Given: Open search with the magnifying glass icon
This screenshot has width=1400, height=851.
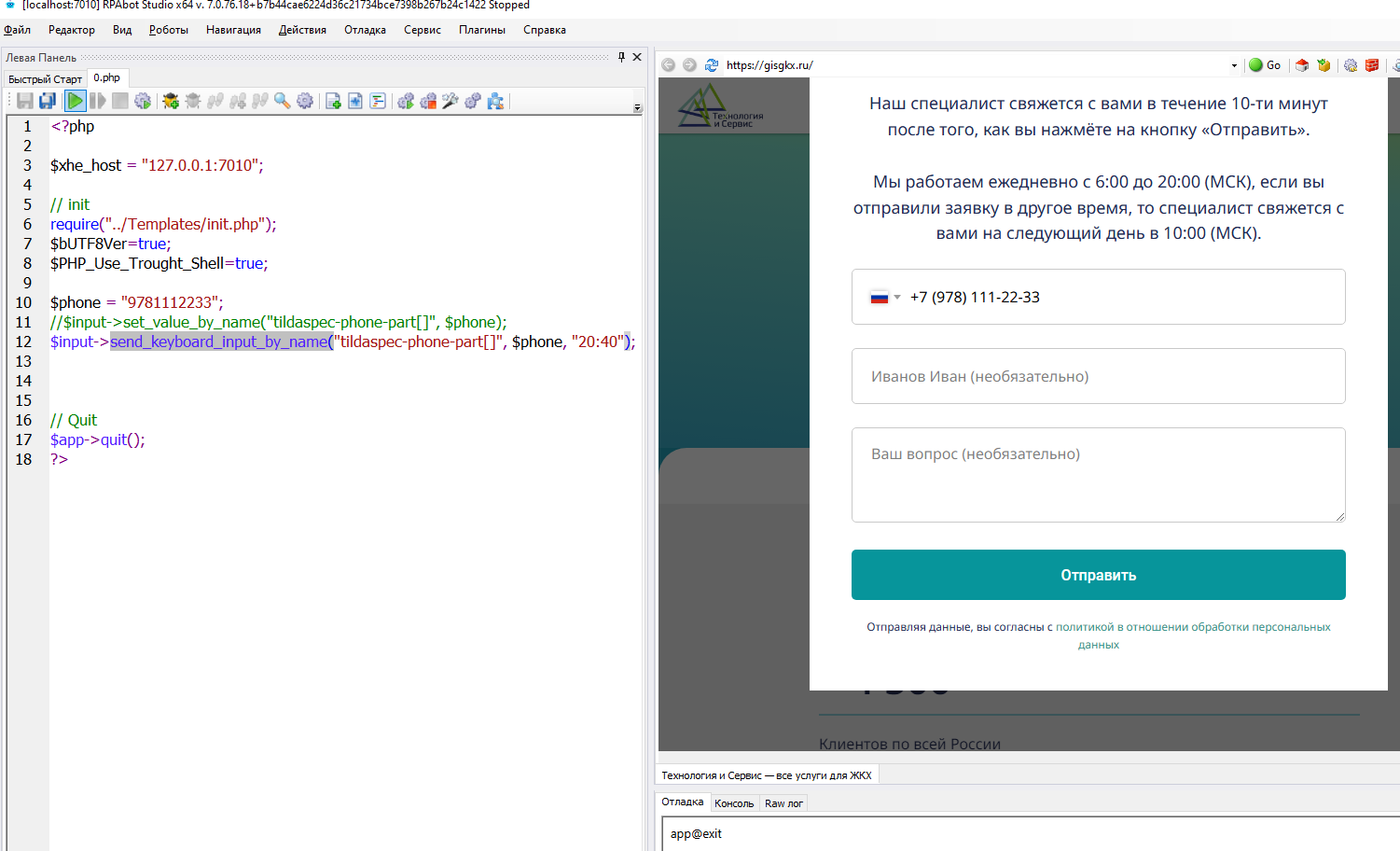Looking at the screenshot, I should click(283, 101).
